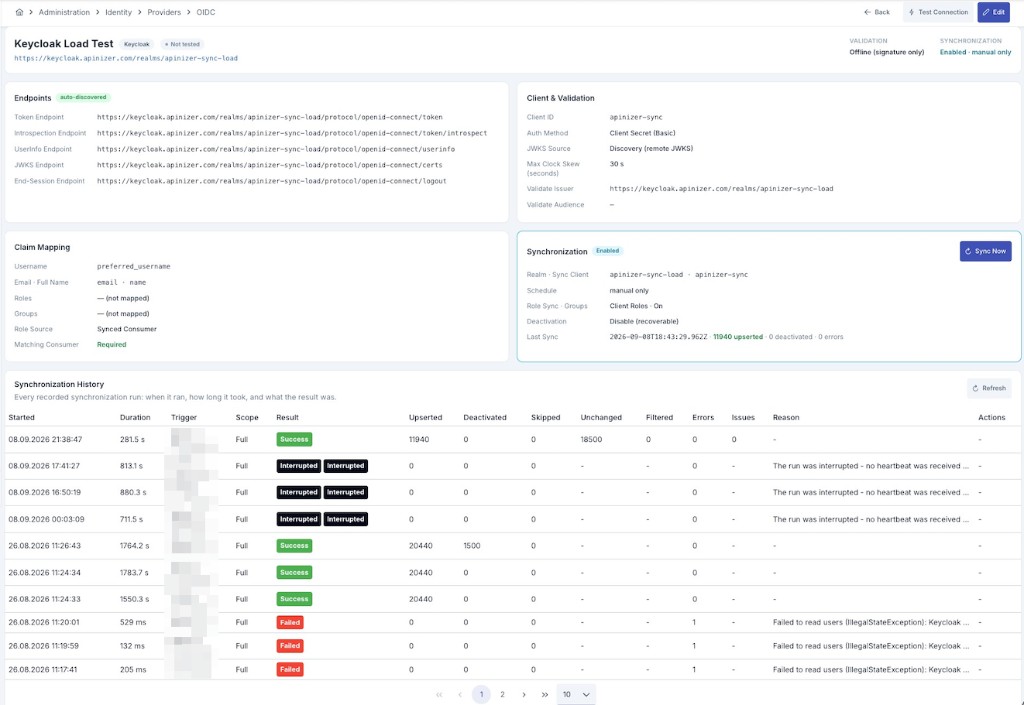This screenshot has width=1024, height=705.
Task: Click the End-Session Endpoint URL
Action: [x=272, y=181]
